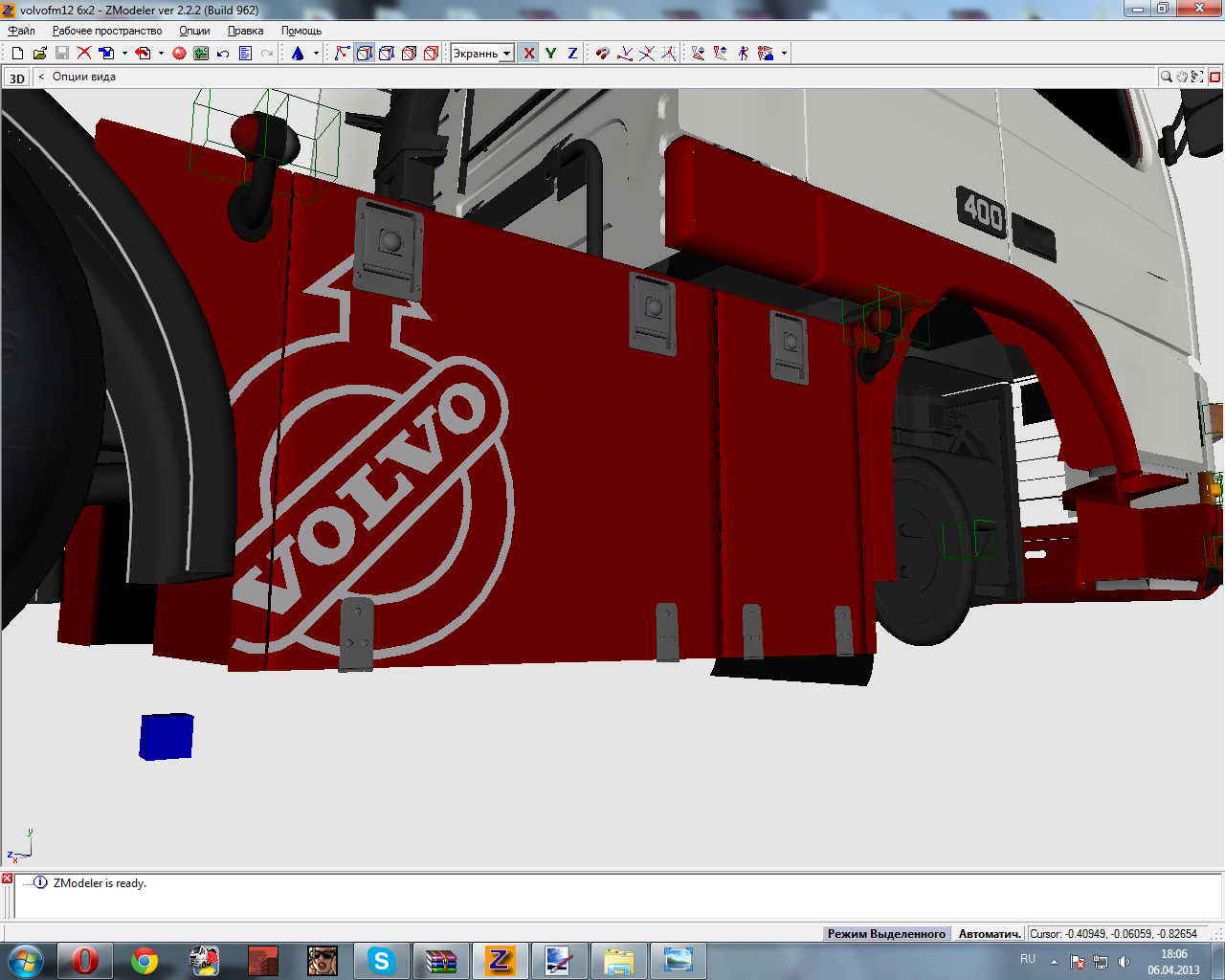Click the snap to edge cross icon

tap(647, 54)
